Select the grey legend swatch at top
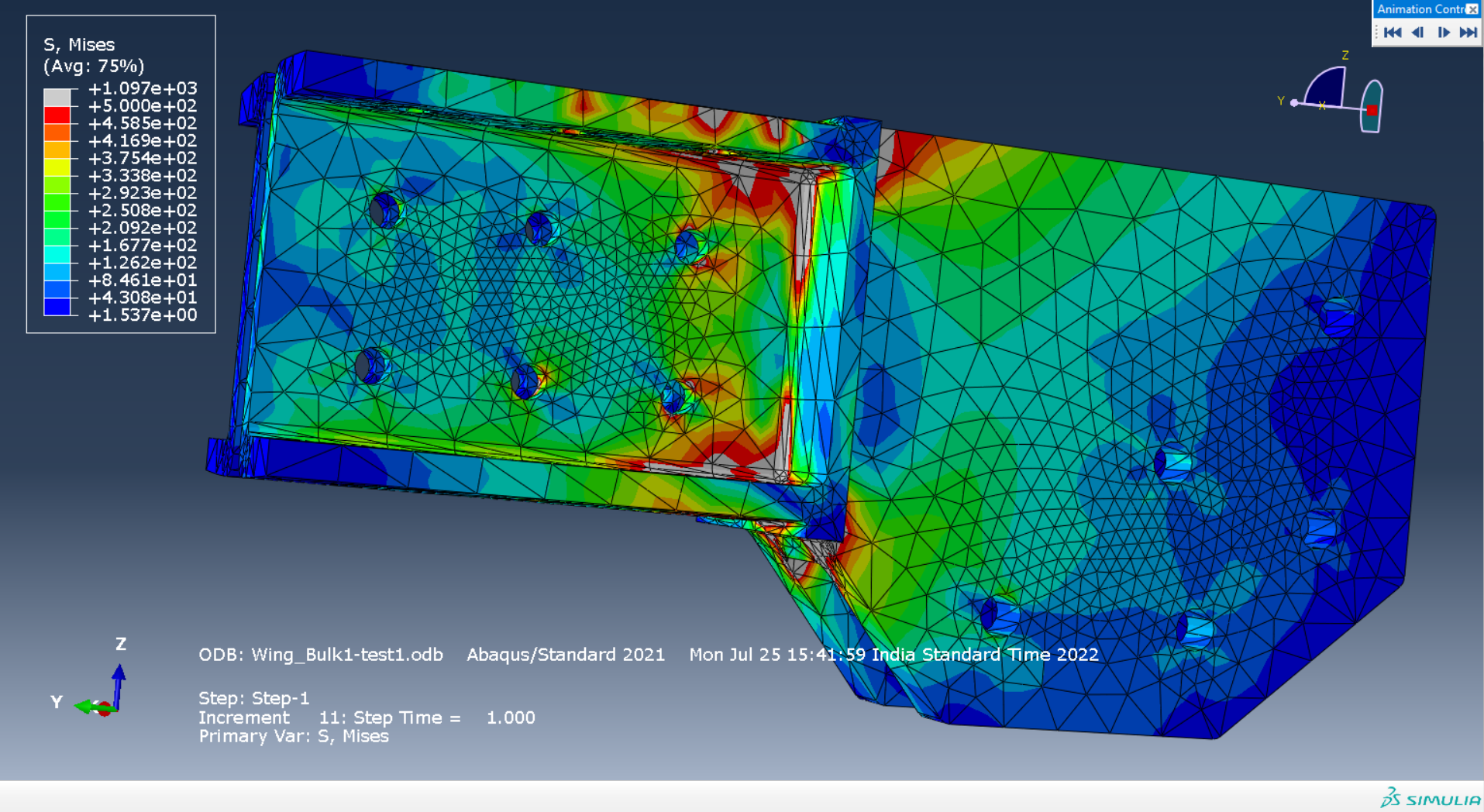Screen dimensions: 1484x812 click(x=57, y=98)
